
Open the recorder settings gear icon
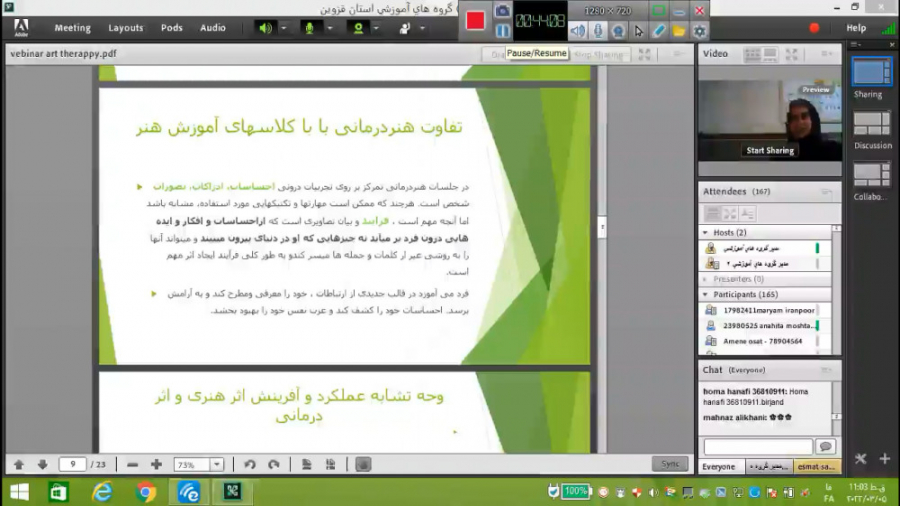point(699,31)
